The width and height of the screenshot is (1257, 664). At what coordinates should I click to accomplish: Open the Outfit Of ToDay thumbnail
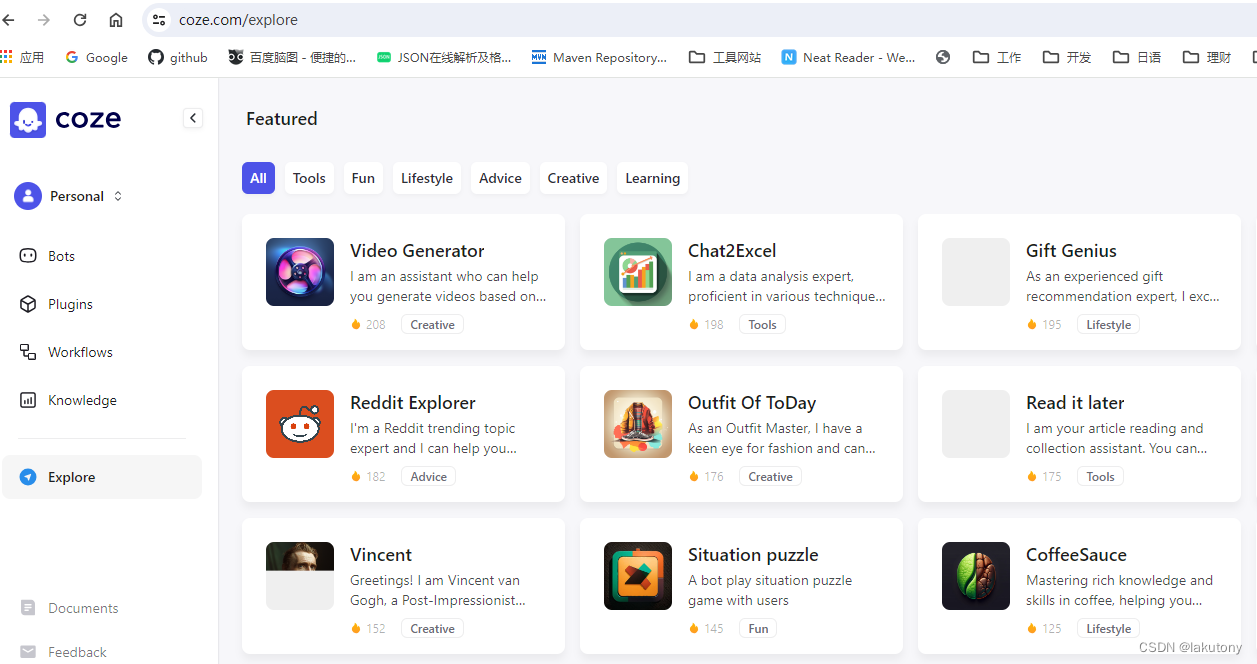[638, 424]
